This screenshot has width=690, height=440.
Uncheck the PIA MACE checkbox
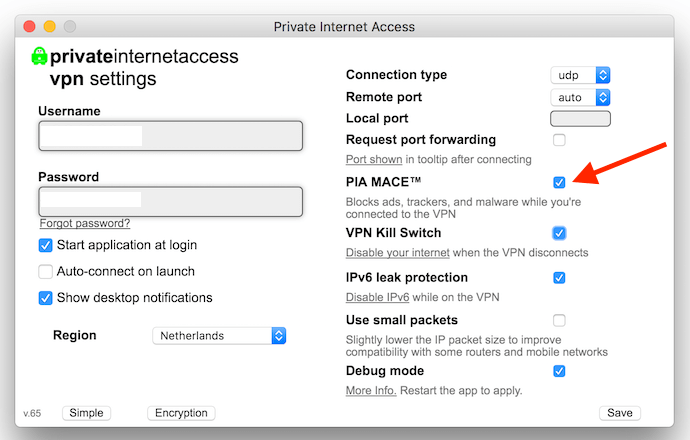click(559, 182)
